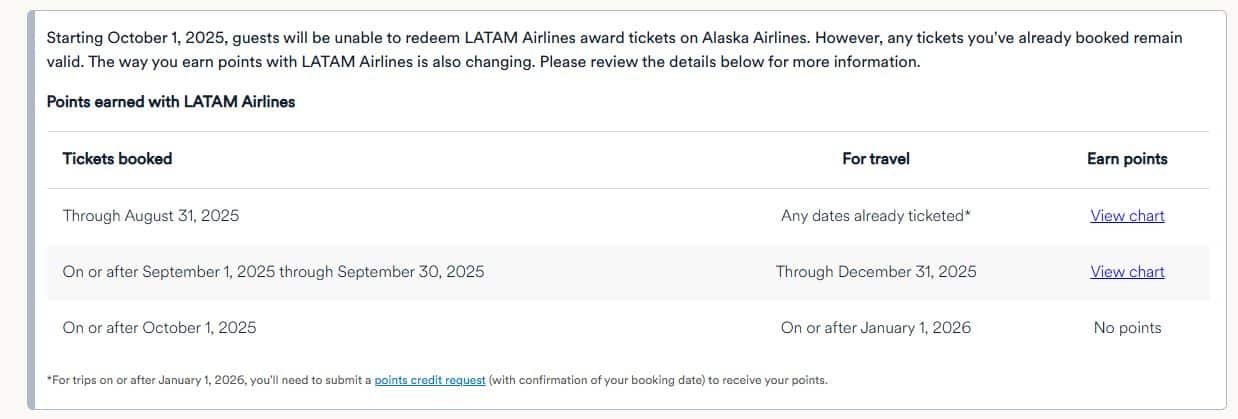Click the For travel column header
The height and width of the screenshot is (419, 1238).
[x=876, y=159]
